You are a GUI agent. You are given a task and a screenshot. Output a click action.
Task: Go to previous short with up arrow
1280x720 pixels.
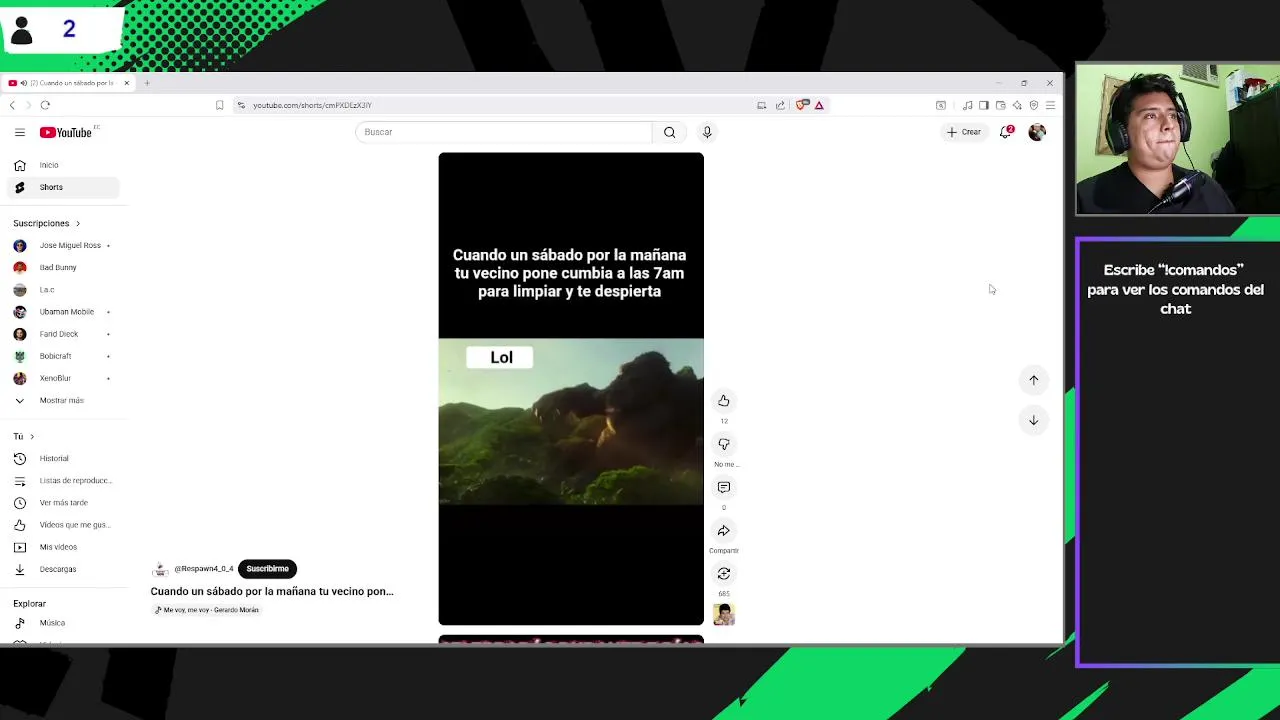pos(1034,380)
